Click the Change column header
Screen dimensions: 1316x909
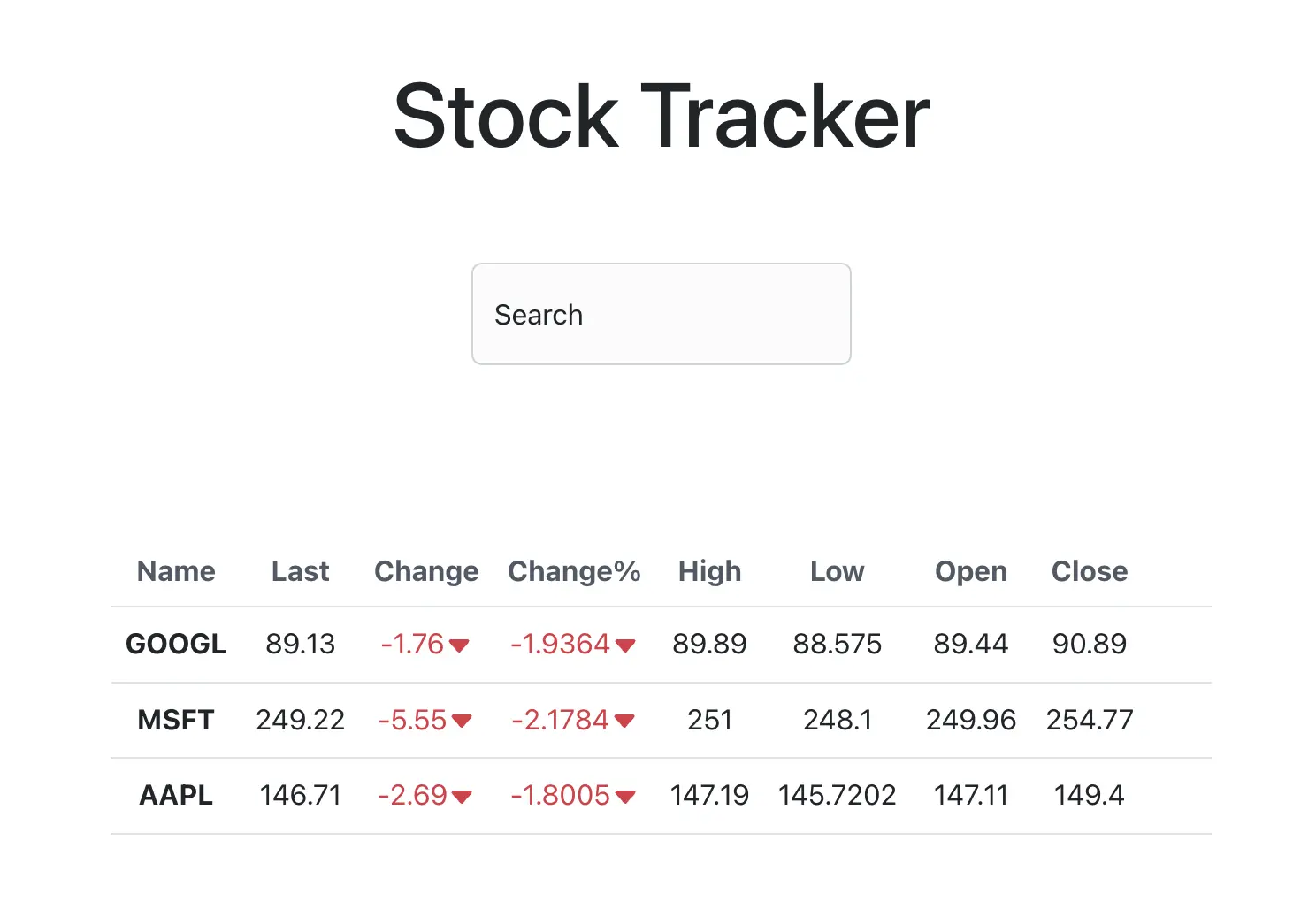(x=426, y=571)
